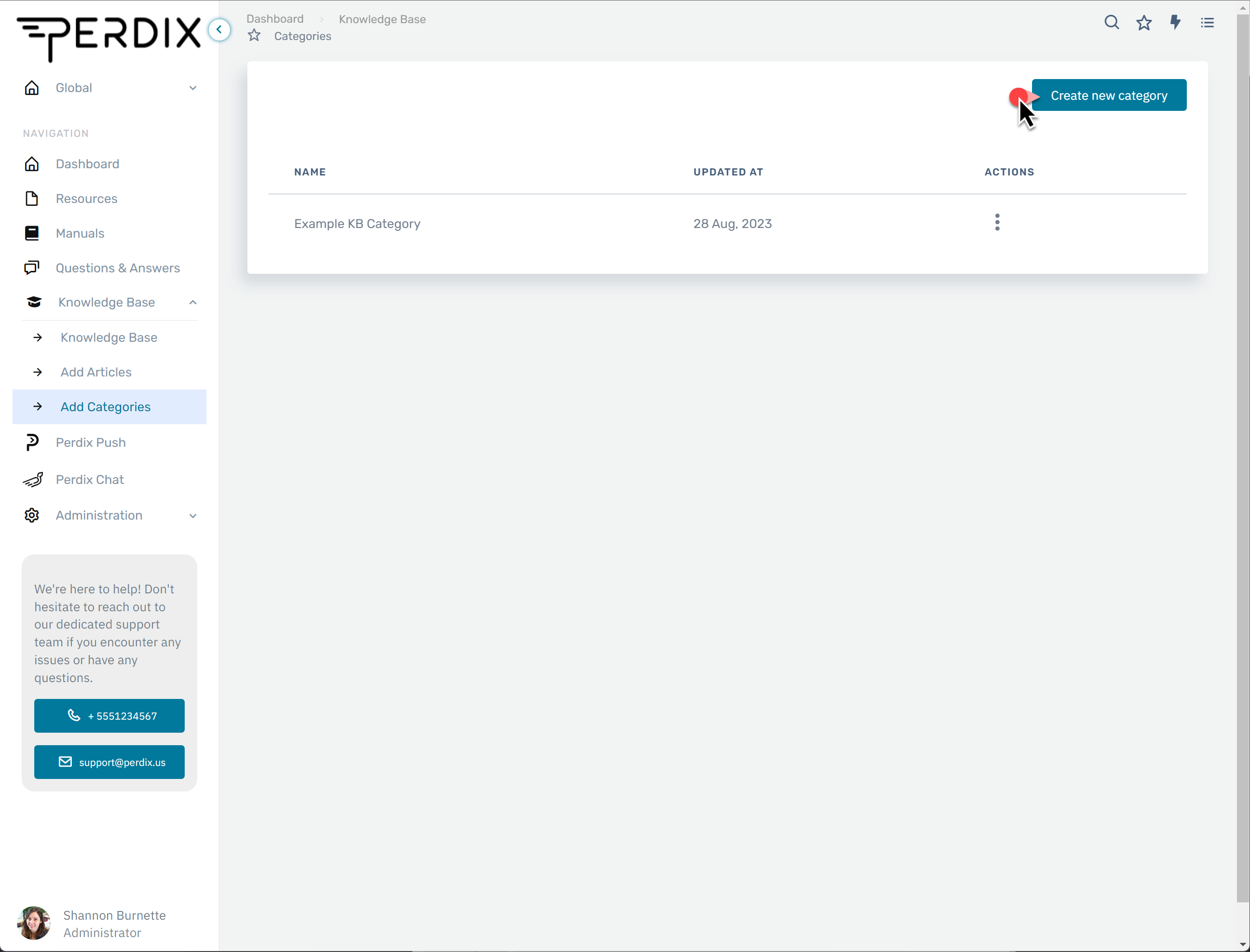Open the list menu icon at top-right
Screen dimensions: 1250x952
pos(1207,23)
